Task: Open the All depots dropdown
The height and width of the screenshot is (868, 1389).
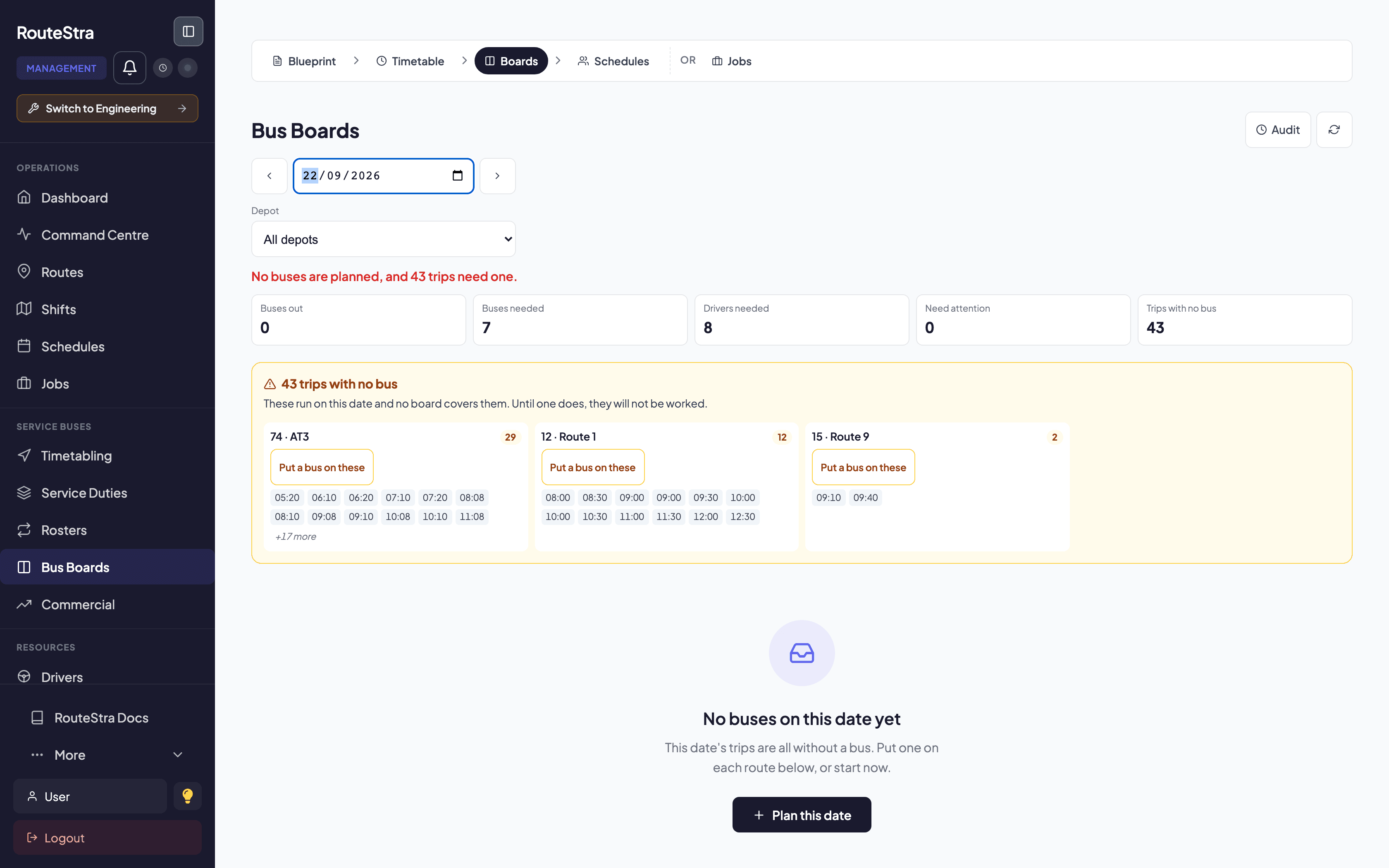Action: coord(383,239)
